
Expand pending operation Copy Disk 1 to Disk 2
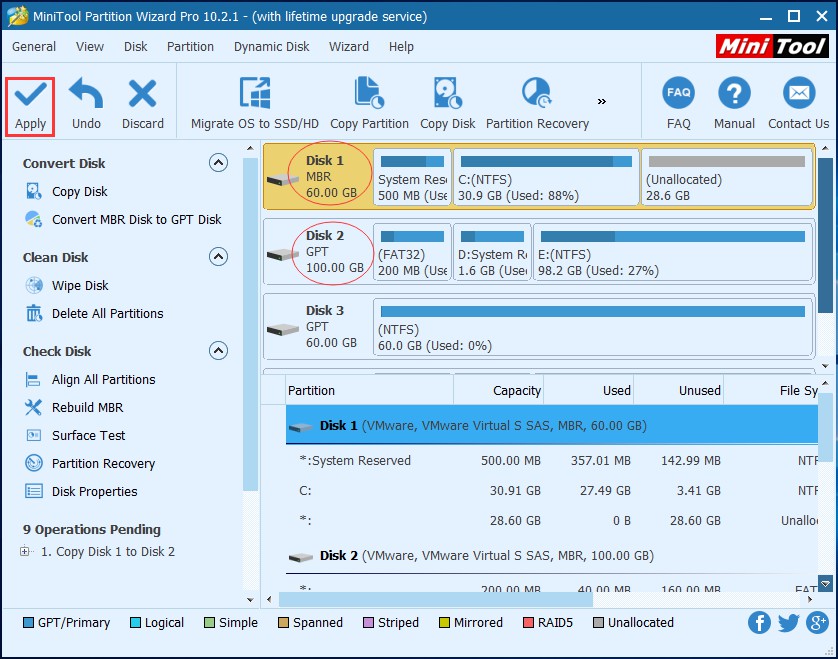pyautogui.click(x=25, y=551)
